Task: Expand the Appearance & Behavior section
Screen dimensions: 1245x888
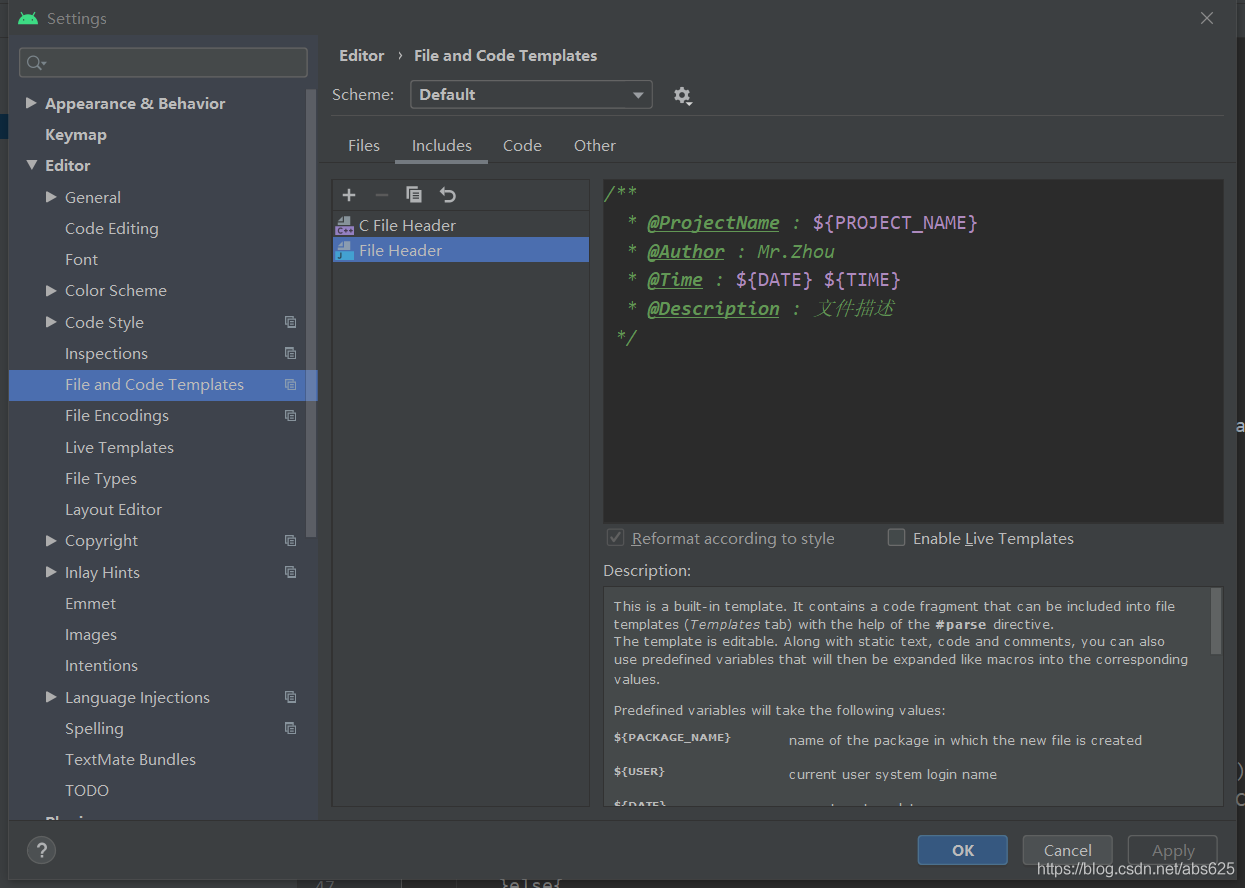Action: pos(31,103)
